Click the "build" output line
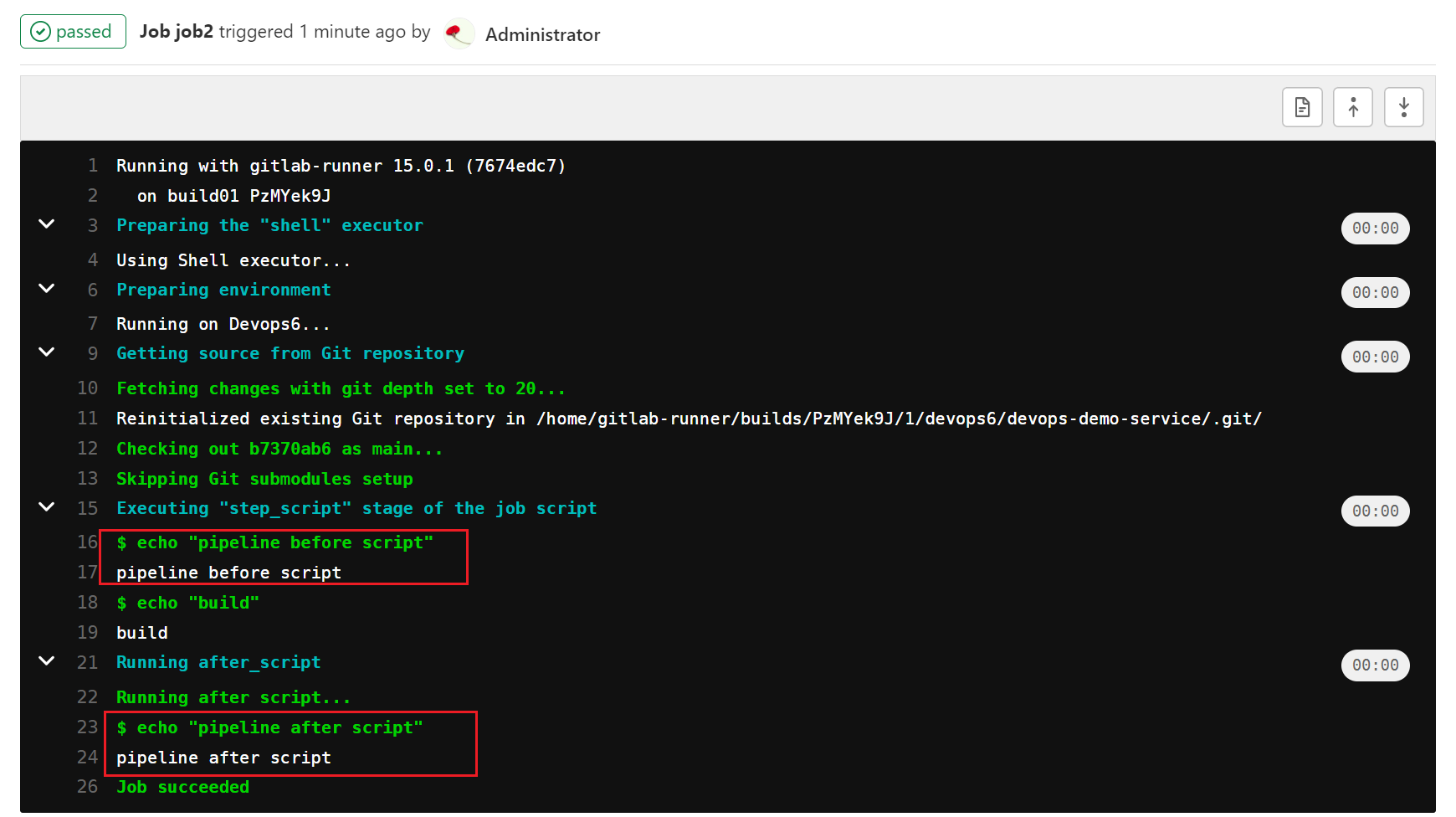Image resolution: width=1456 pixels, height=817 pixels. point(141,633)
